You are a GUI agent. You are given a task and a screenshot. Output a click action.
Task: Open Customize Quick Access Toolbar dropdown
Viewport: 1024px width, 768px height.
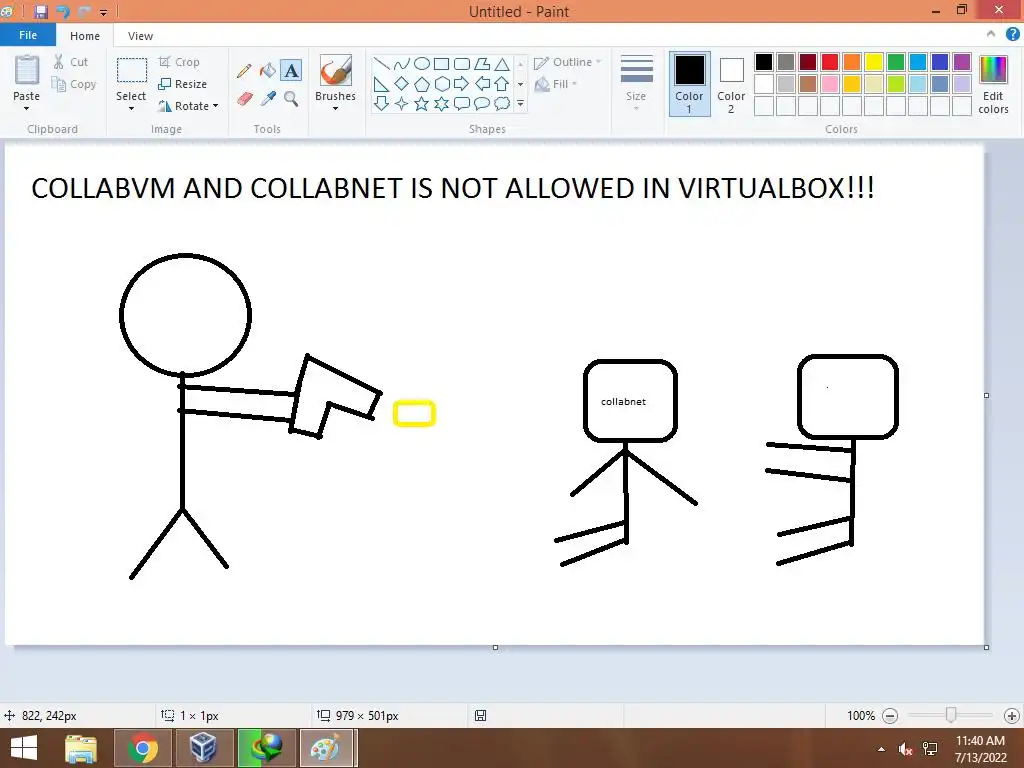tap(103, 12)
